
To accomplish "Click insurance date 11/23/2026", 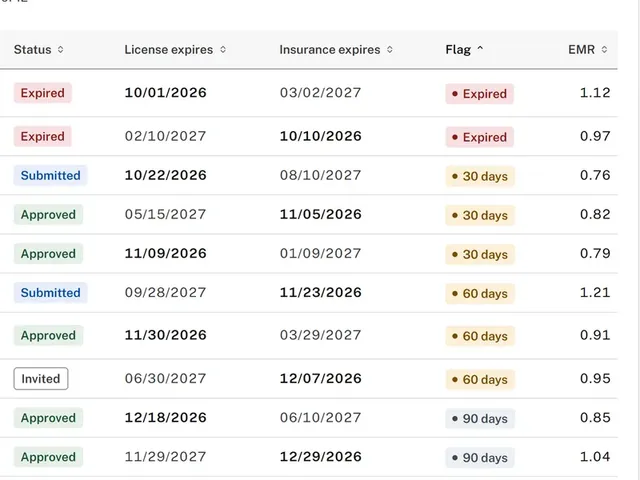I will (320, 293).
